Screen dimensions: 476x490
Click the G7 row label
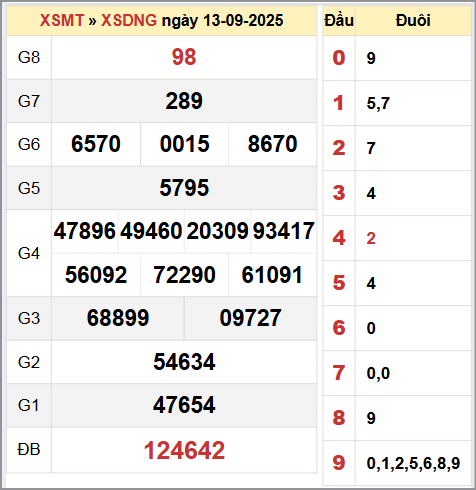coord(29,101)
